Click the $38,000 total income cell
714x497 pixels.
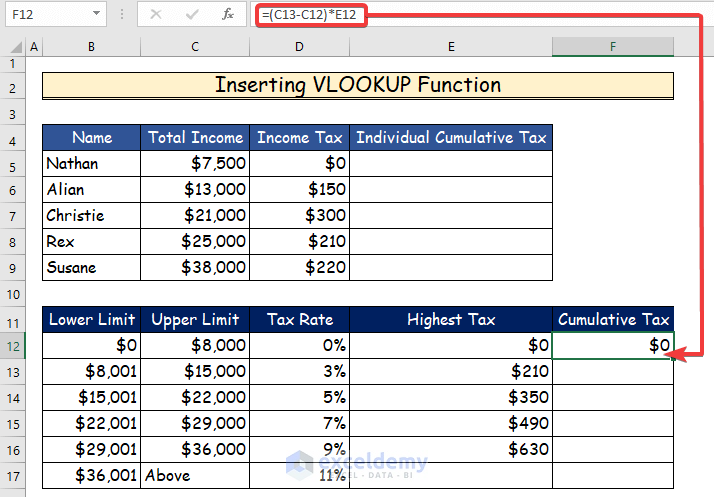click(195, 267)
